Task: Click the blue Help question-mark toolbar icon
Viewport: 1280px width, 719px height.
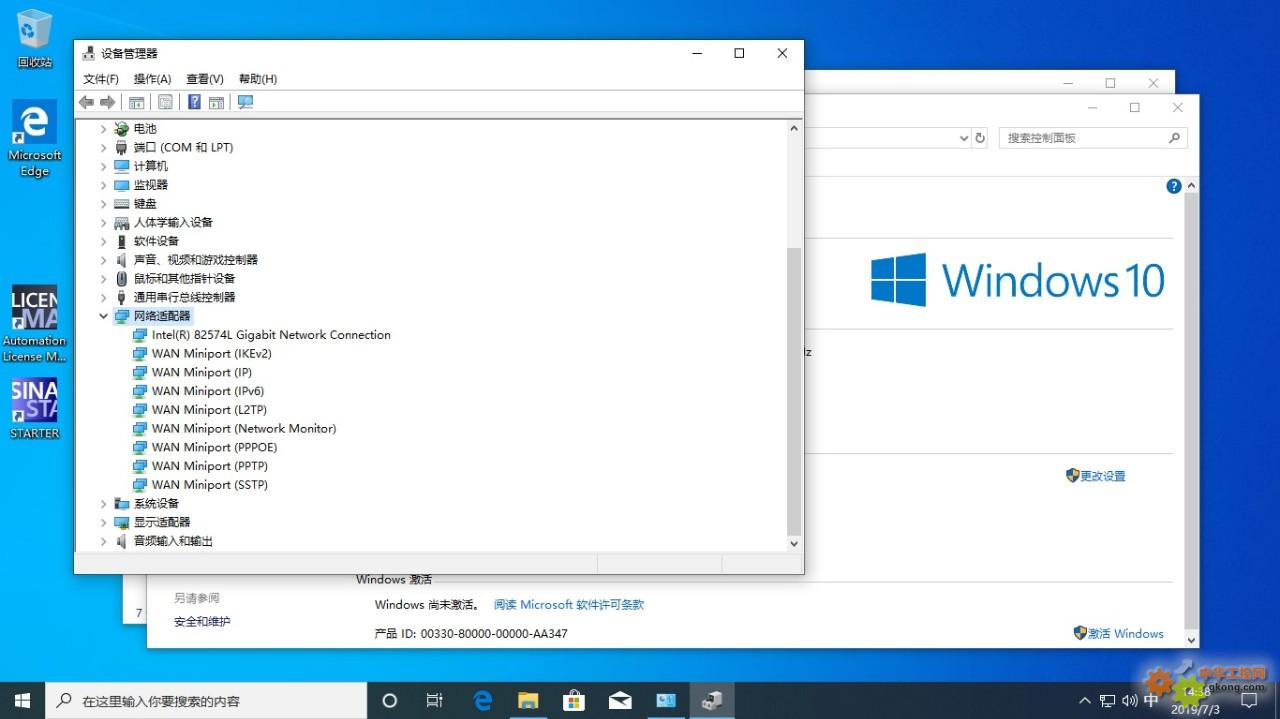Action: [x=194, y=102]
